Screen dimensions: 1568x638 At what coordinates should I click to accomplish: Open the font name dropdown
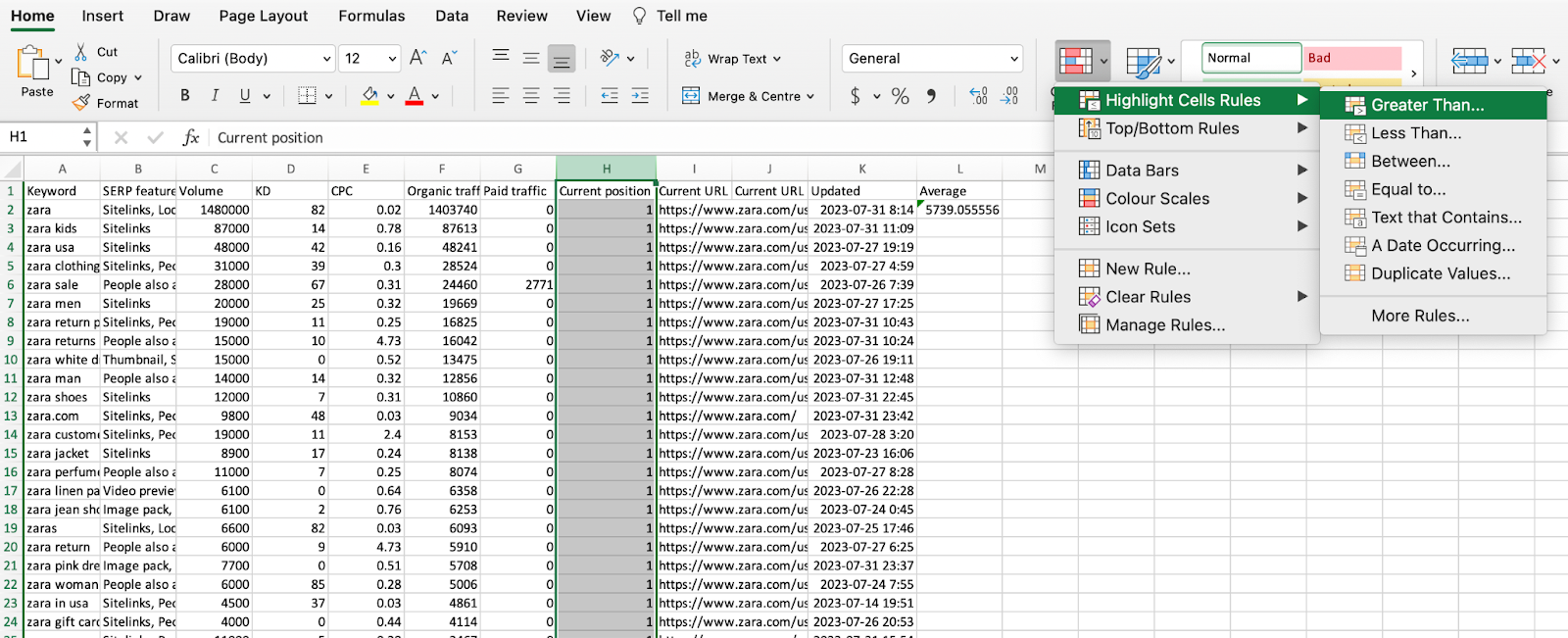(326, 59)
